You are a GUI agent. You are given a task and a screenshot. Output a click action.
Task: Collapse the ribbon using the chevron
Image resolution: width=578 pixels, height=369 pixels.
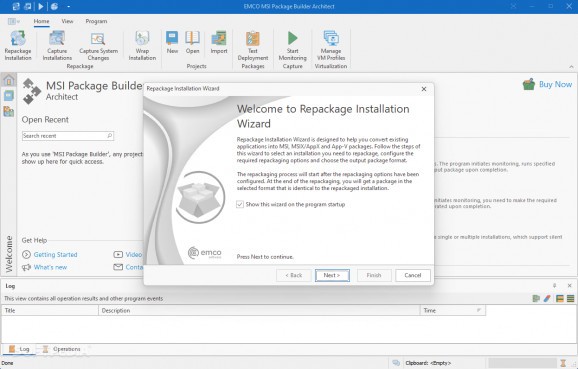[571, 67]
